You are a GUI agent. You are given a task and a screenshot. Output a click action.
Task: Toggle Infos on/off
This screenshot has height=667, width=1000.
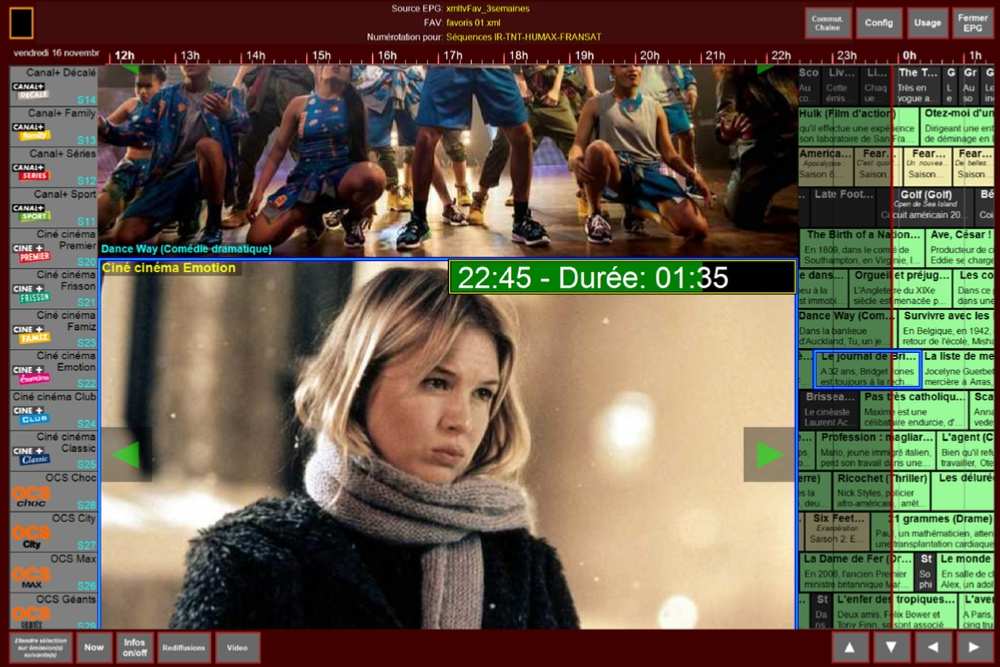[133, 647]
